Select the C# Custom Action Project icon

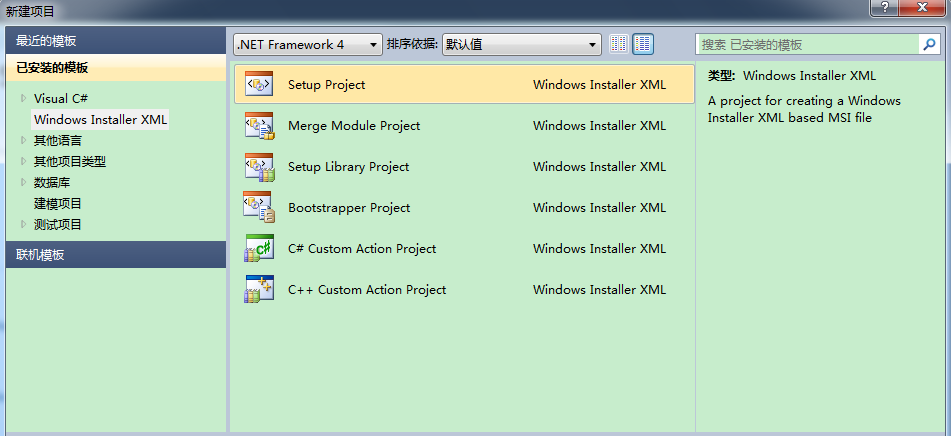pos(259,249)
